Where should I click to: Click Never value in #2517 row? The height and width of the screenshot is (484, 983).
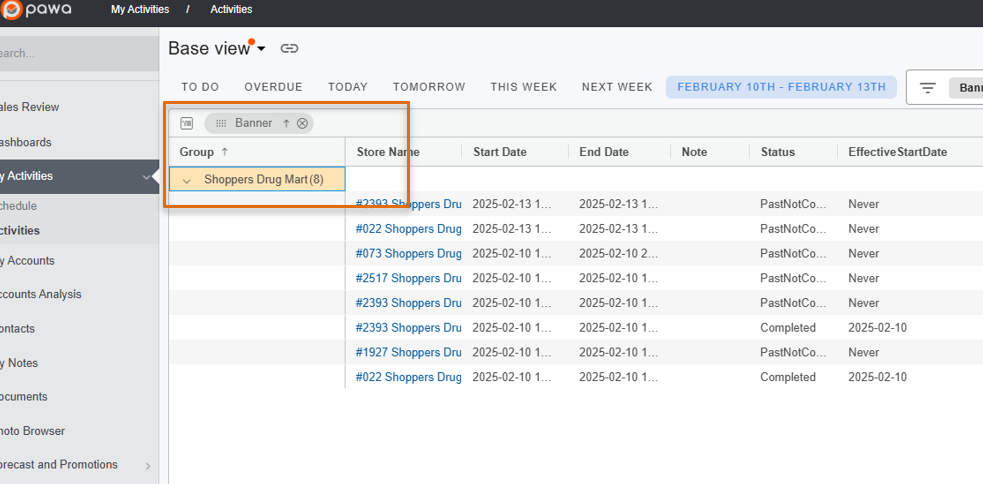click(x=864, y=278)
